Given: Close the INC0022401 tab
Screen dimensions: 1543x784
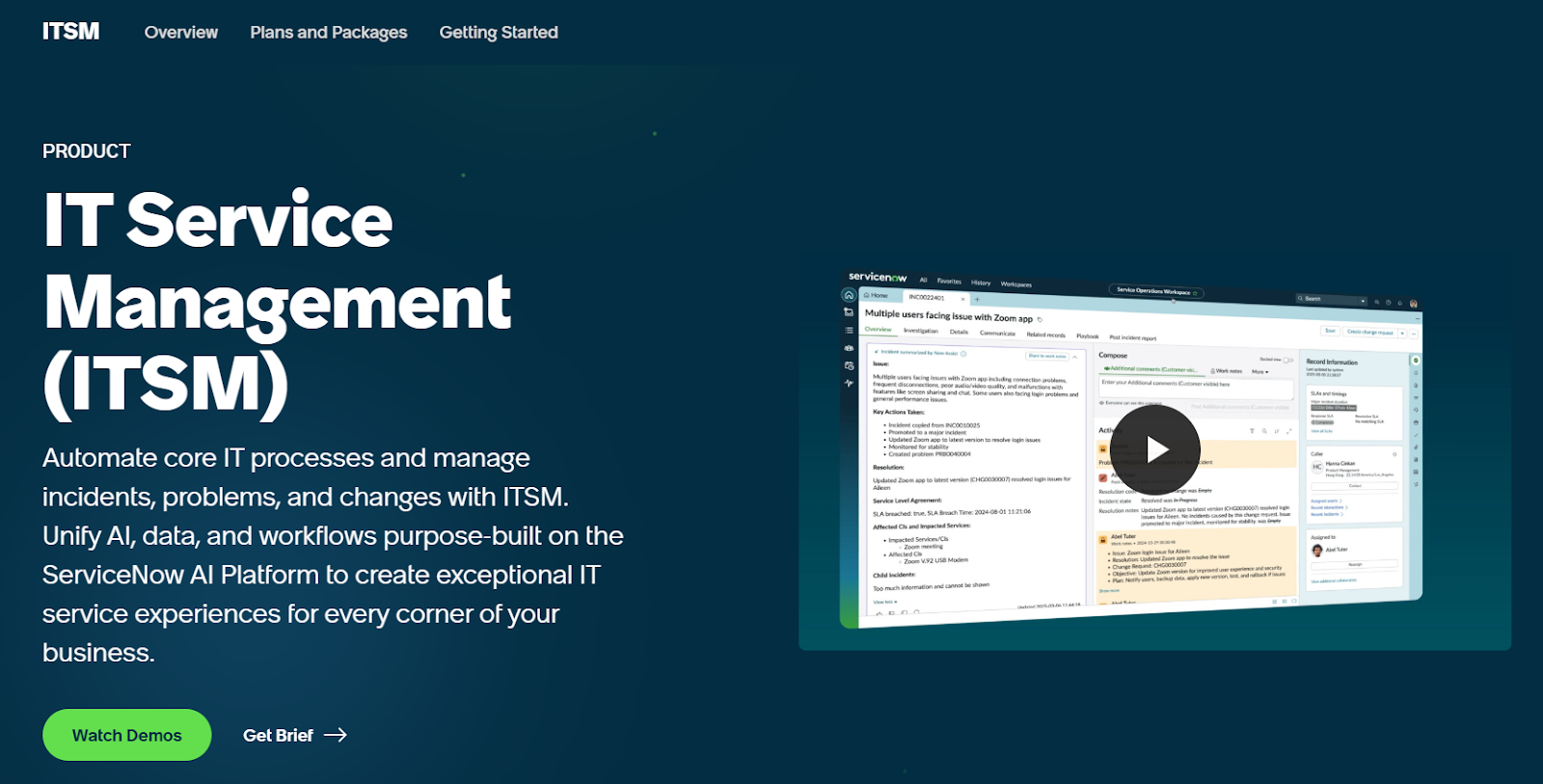Looking at the screenshot, I should coord(962,299).
